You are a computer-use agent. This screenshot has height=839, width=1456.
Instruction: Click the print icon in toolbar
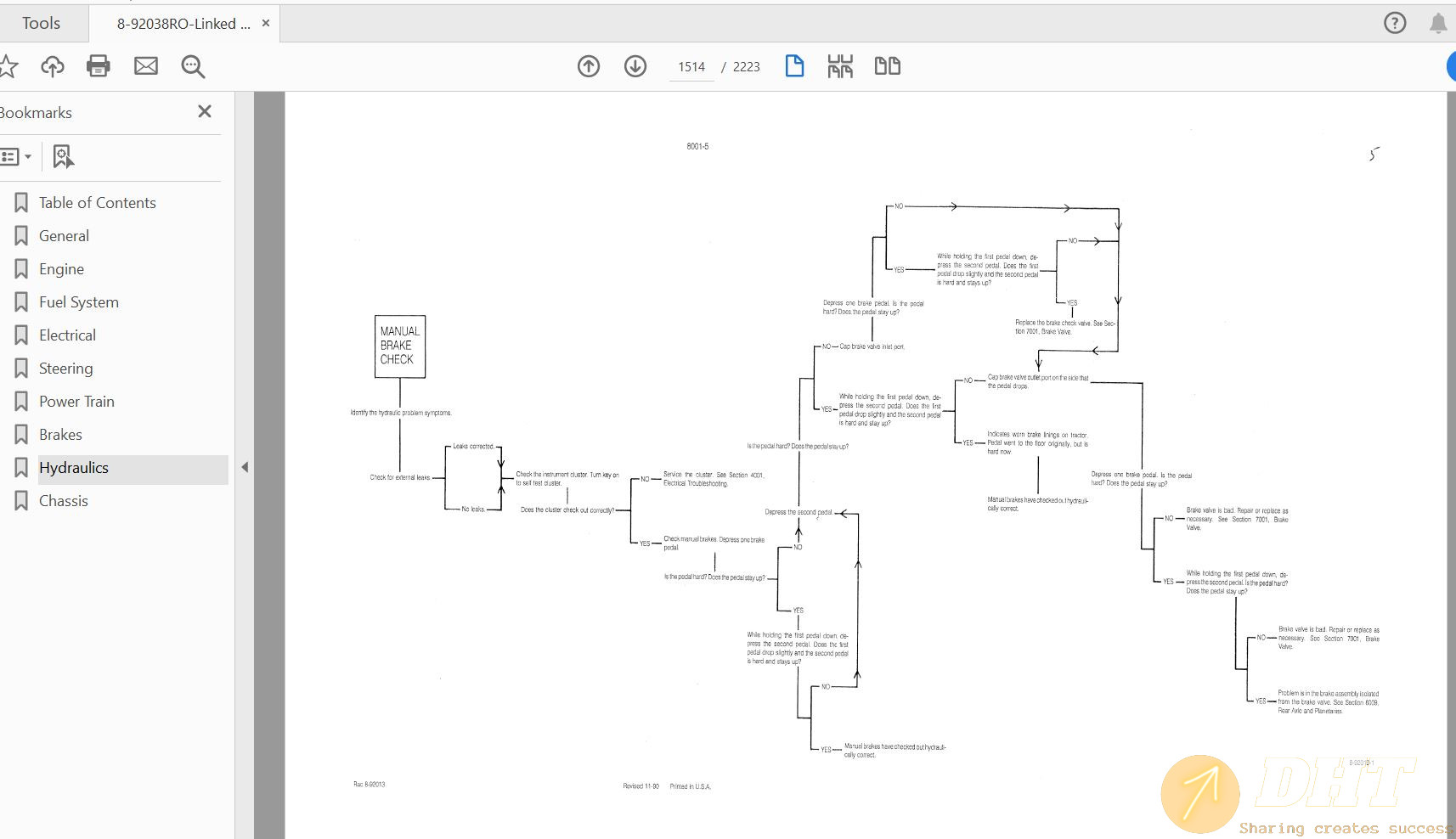(x=99, y=66)
